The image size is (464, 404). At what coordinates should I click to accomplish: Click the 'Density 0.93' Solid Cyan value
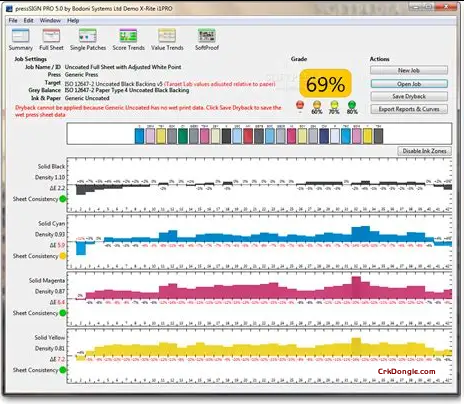(x=50, y=234)
